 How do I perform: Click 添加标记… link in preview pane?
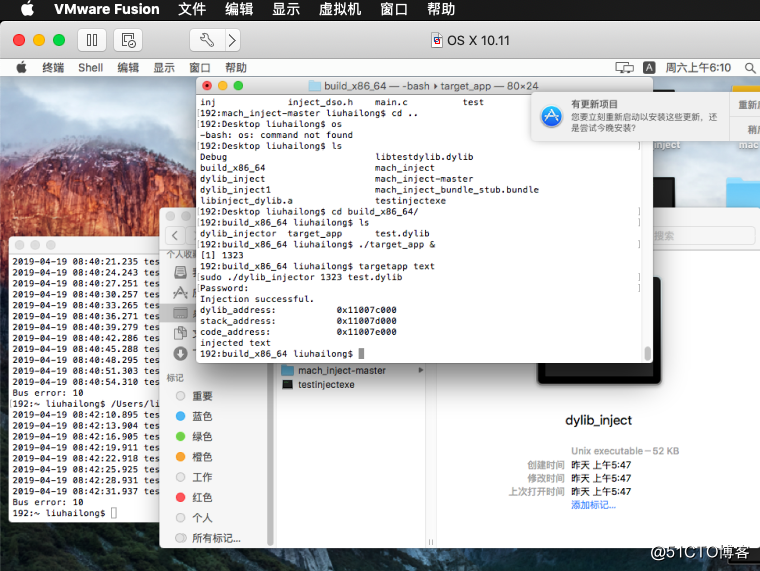coord(593,505)
